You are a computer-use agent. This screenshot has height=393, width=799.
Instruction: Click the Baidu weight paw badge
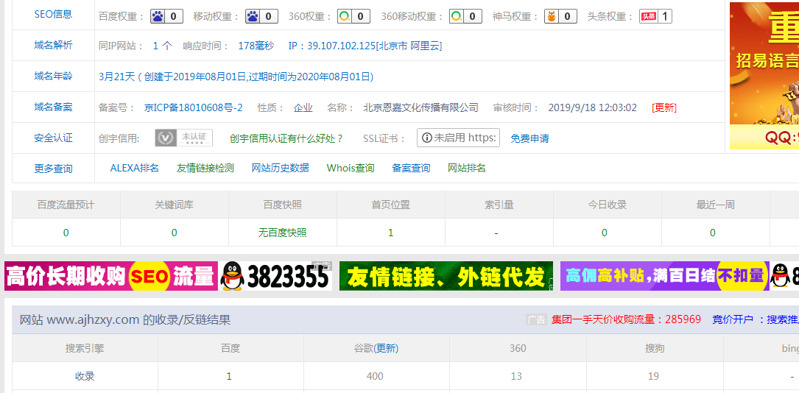point(166,16)
